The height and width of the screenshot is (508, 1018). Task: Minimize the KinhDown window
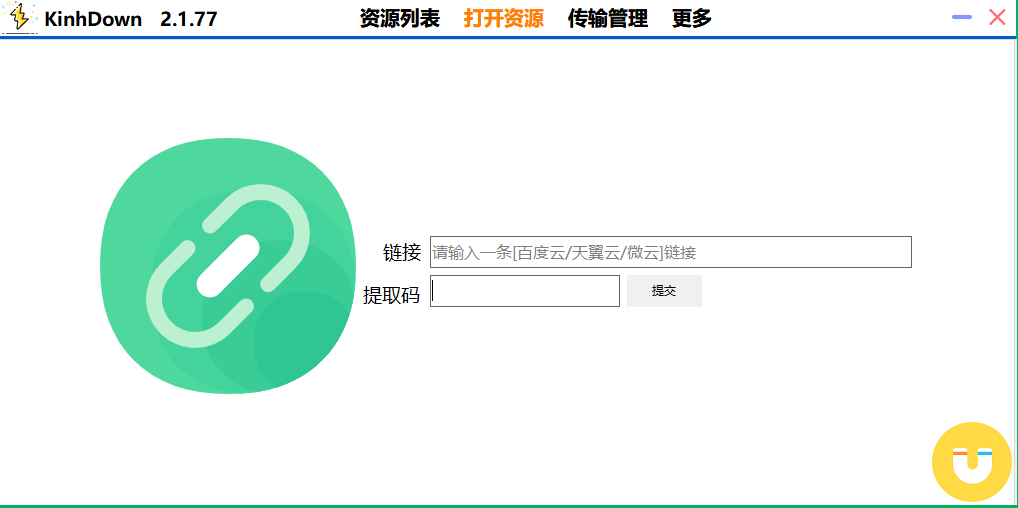click(x=962, y=18)
